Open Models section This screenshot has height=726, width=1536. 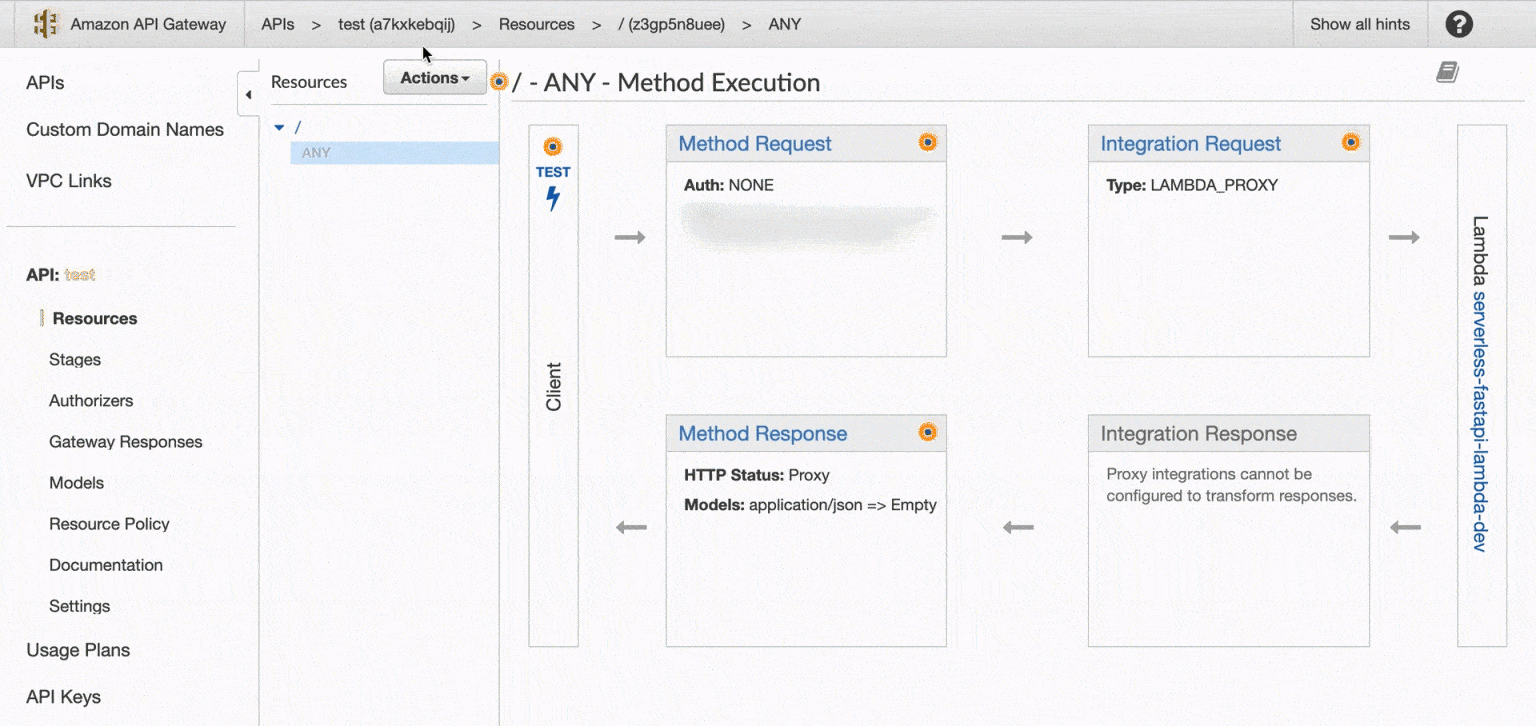[77, 483]
